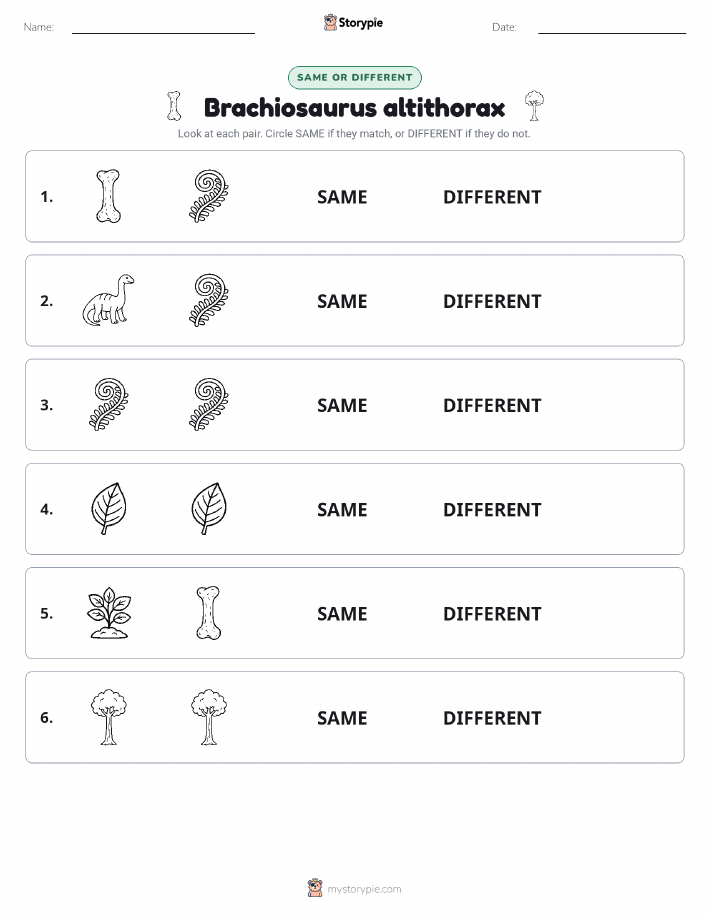
Task: Select DIFFERENT for question 5
Action: pos(492,613)
